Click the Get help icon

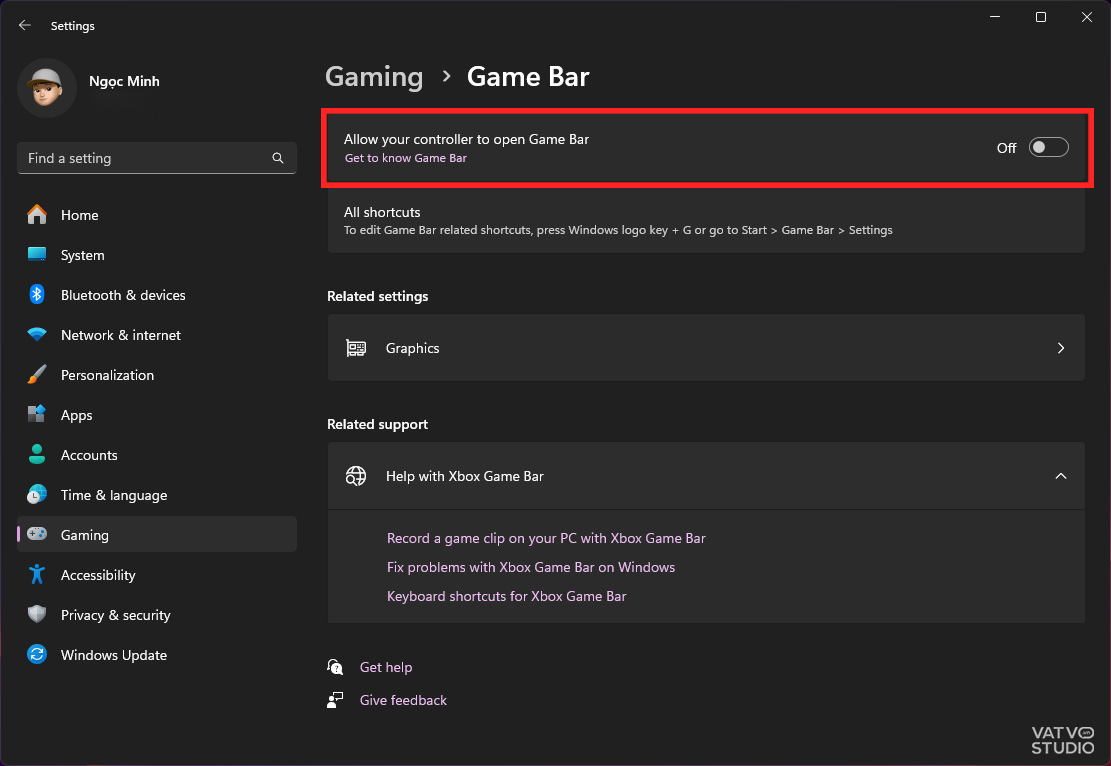335,667
